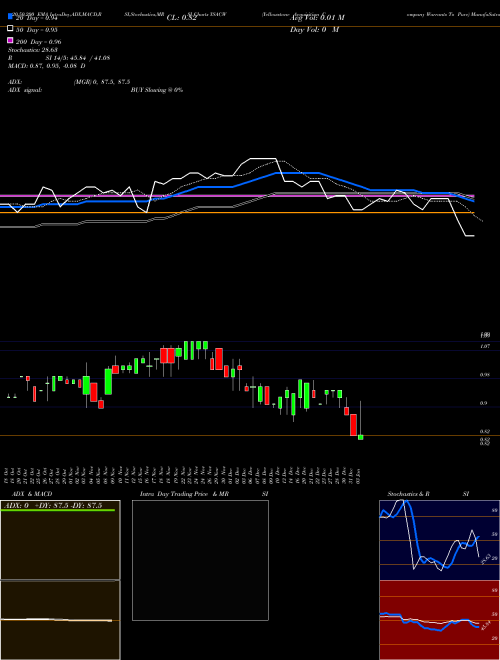Click the '0.98' price axis label
This screenshot has width=500, height=660.
(485, 375)
